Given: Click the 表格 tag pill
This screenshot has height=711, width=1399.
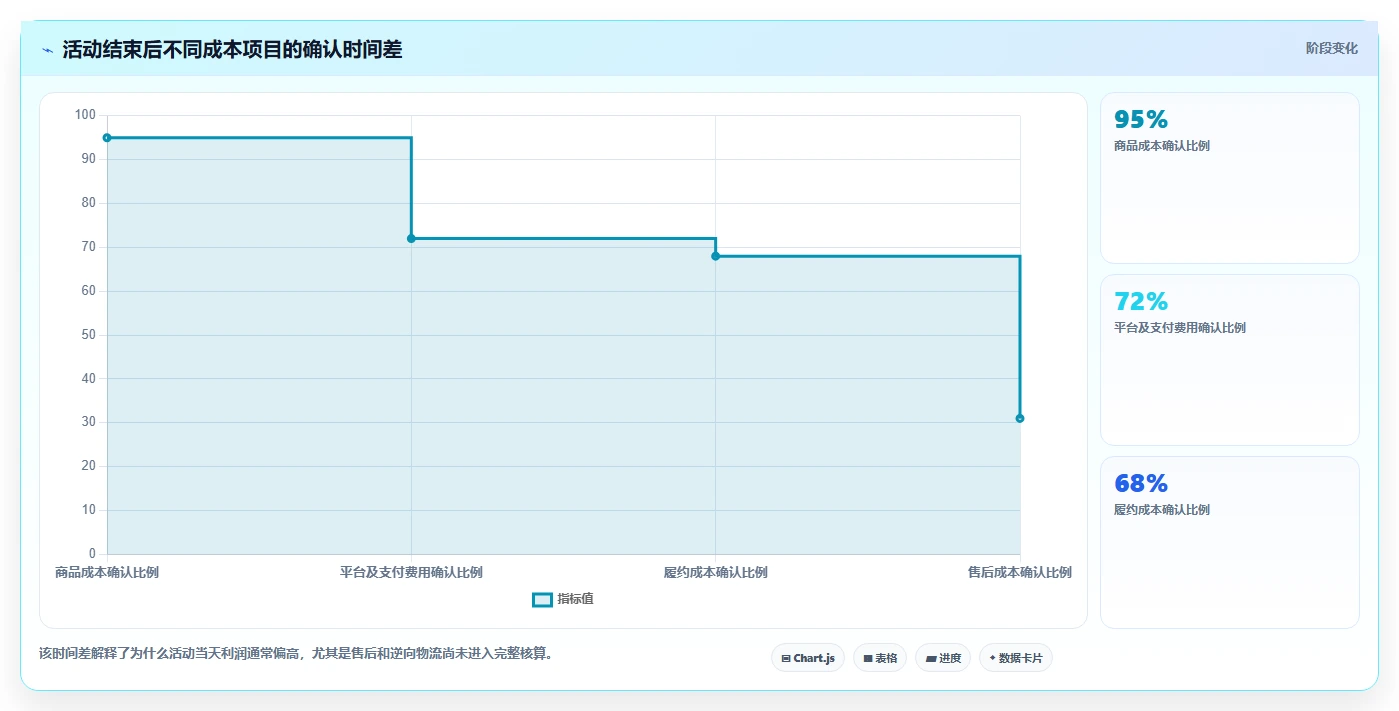Looking at the screenshot, I should tap(880, 658).
